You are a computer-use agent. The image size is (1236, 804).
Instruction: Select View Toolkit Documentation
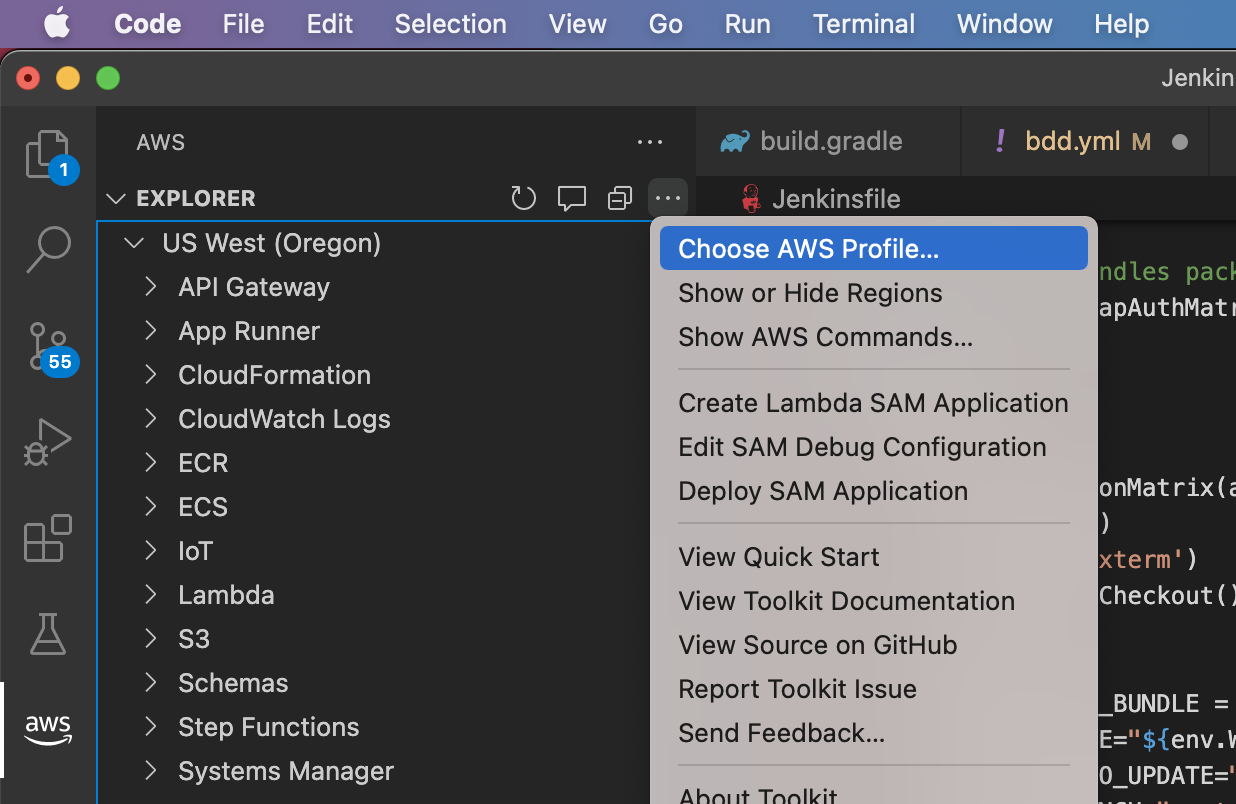(874, 601)
